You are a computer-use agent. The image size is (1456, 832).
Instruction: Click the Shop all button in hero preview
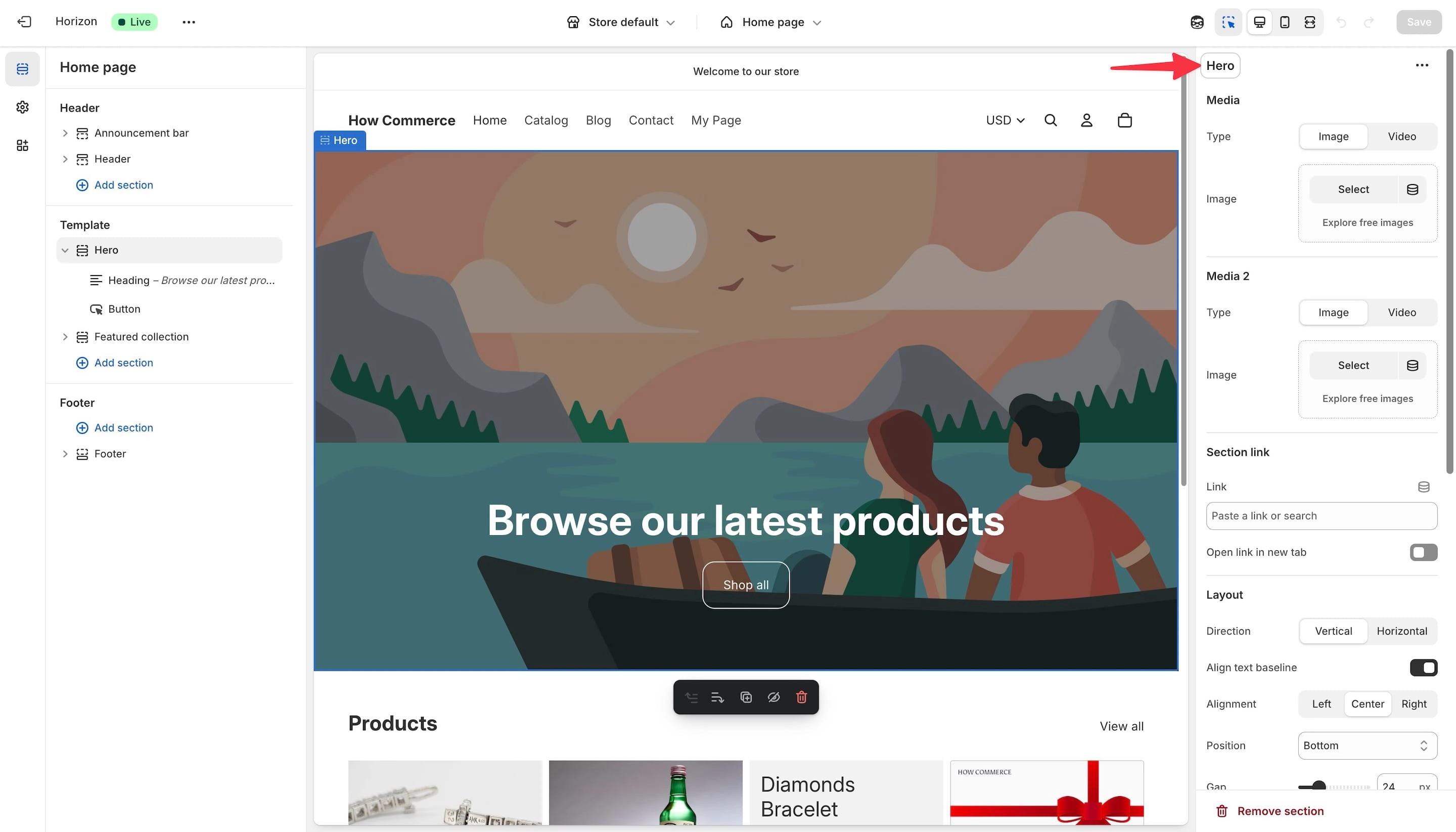click(x=746, y=585)
